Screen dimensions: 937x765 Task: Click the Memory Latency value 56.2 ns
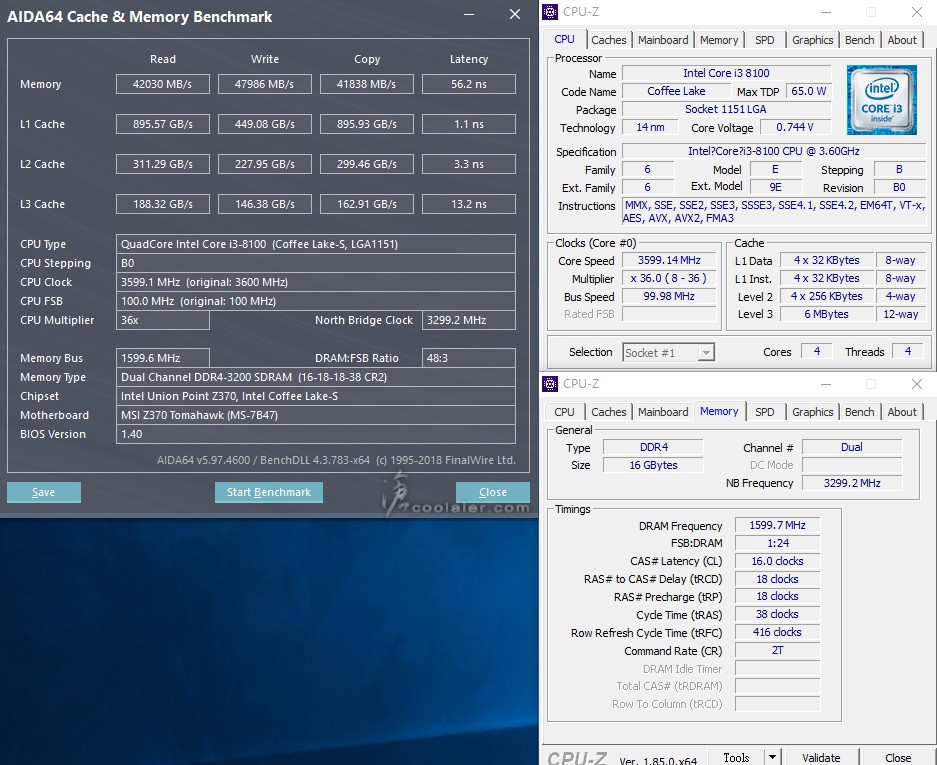(469, 84)
